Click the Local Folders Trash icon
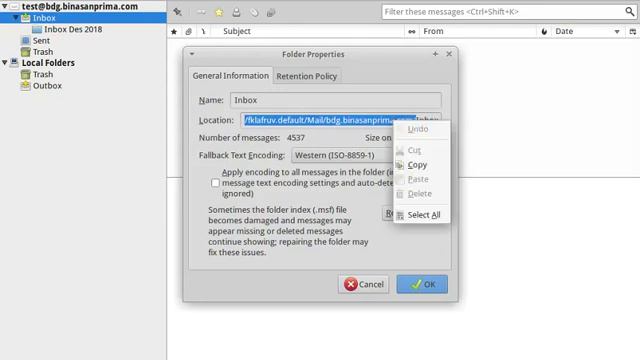This screenshot has height=360, width=640. click(25, 74)
